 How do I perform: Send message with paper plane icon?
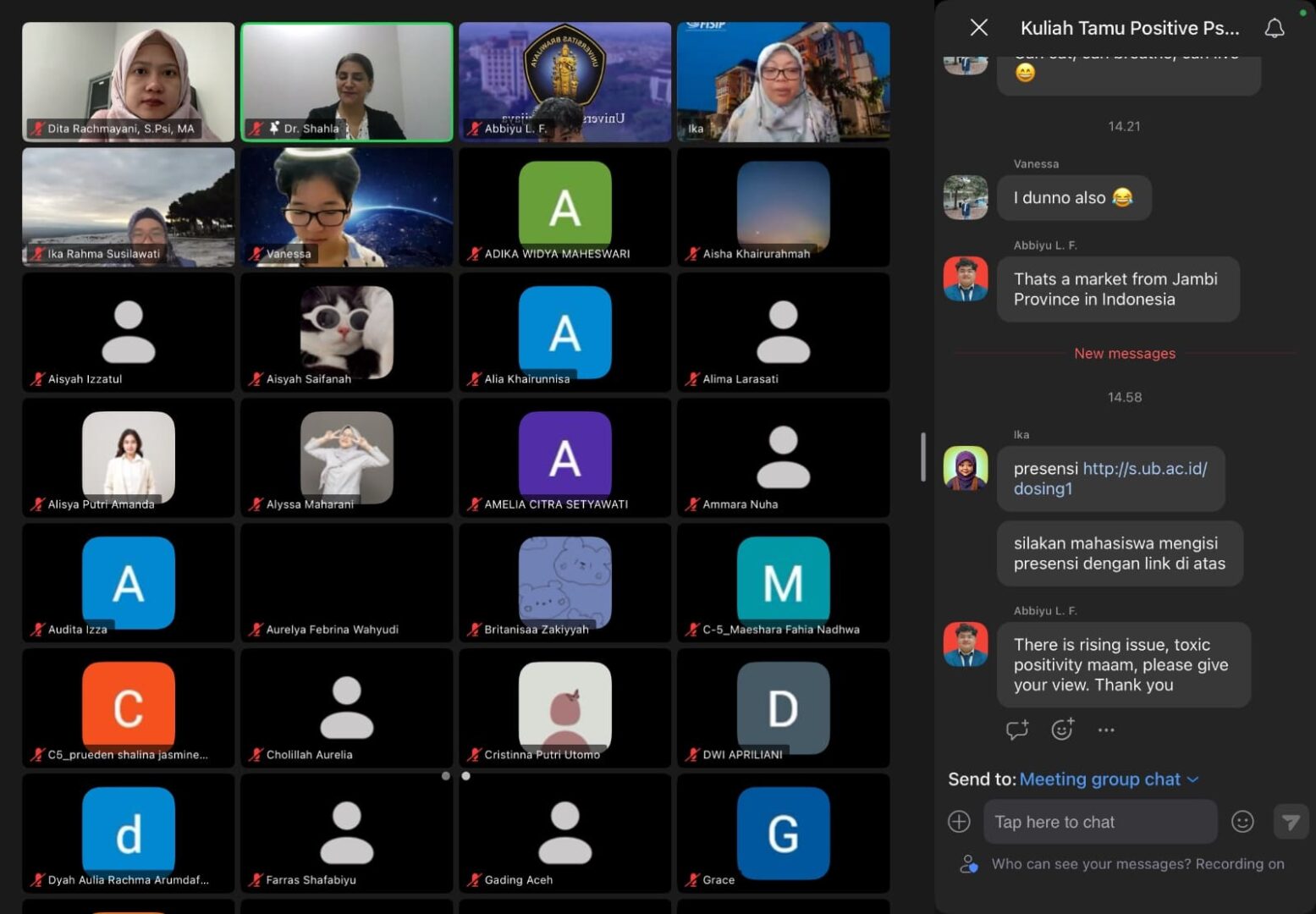(1291, 822)
